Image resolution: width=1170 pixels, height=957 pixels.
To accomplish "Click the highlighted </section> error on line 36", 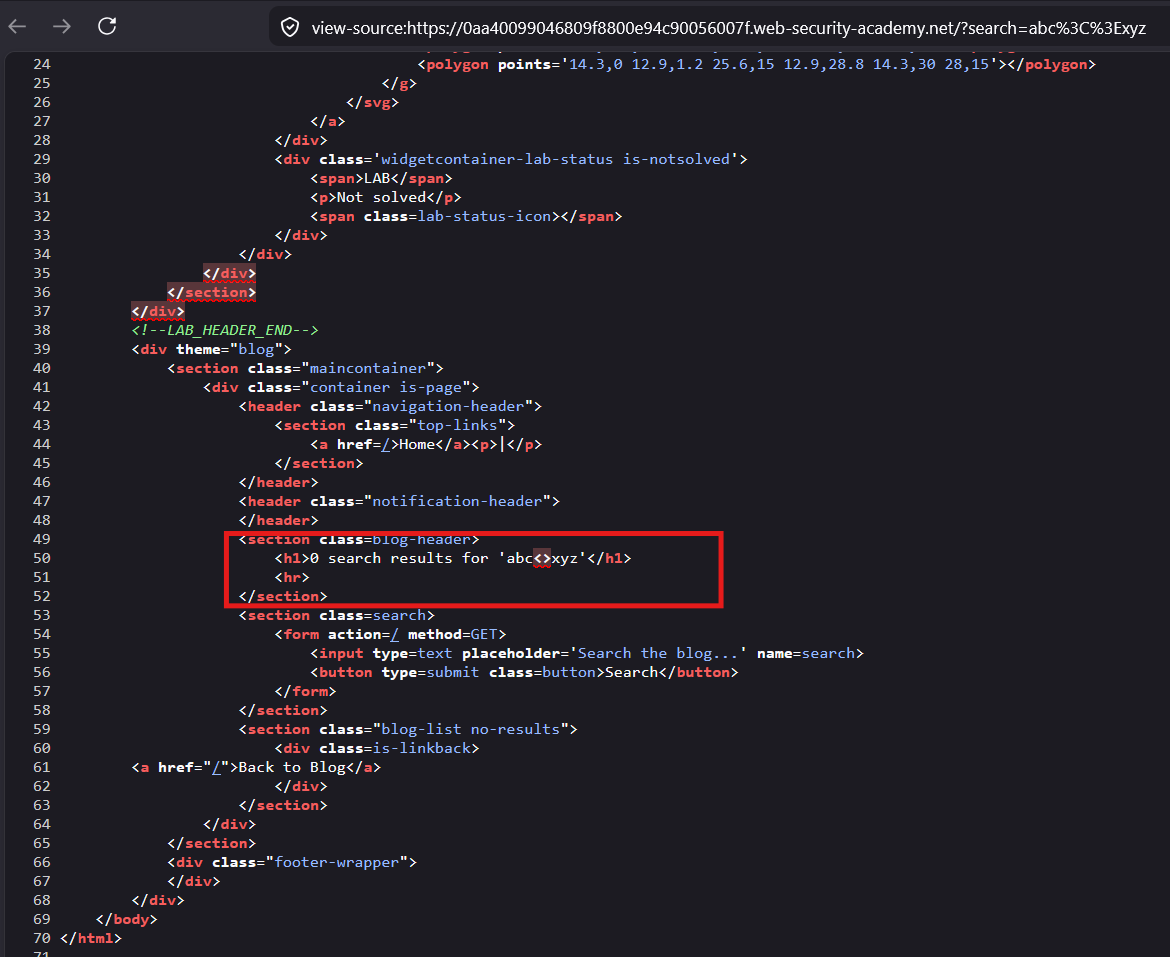I will click(211, 293).
